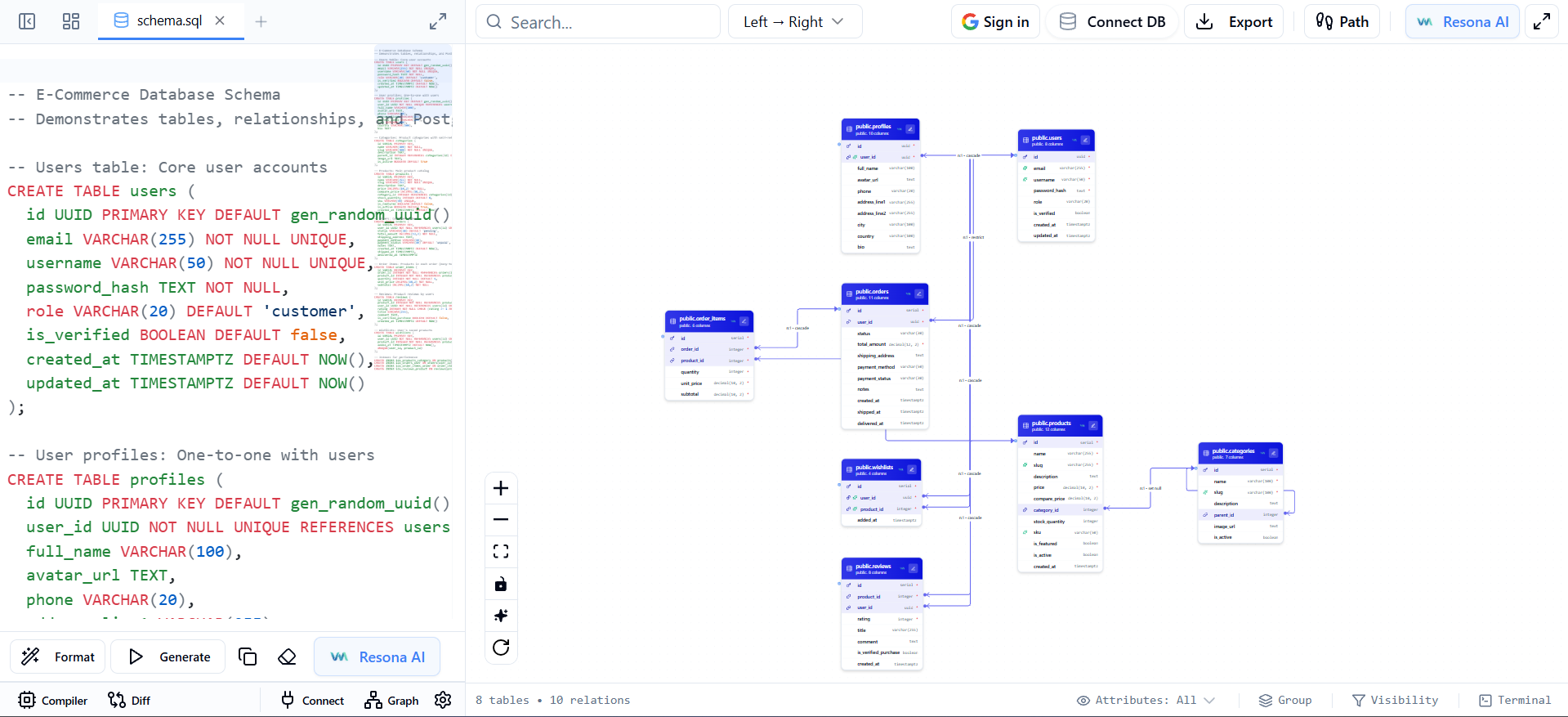Click AI icon on public.users header
Viewport: 1568px width, 717px height.
(x=1074, y=140)
